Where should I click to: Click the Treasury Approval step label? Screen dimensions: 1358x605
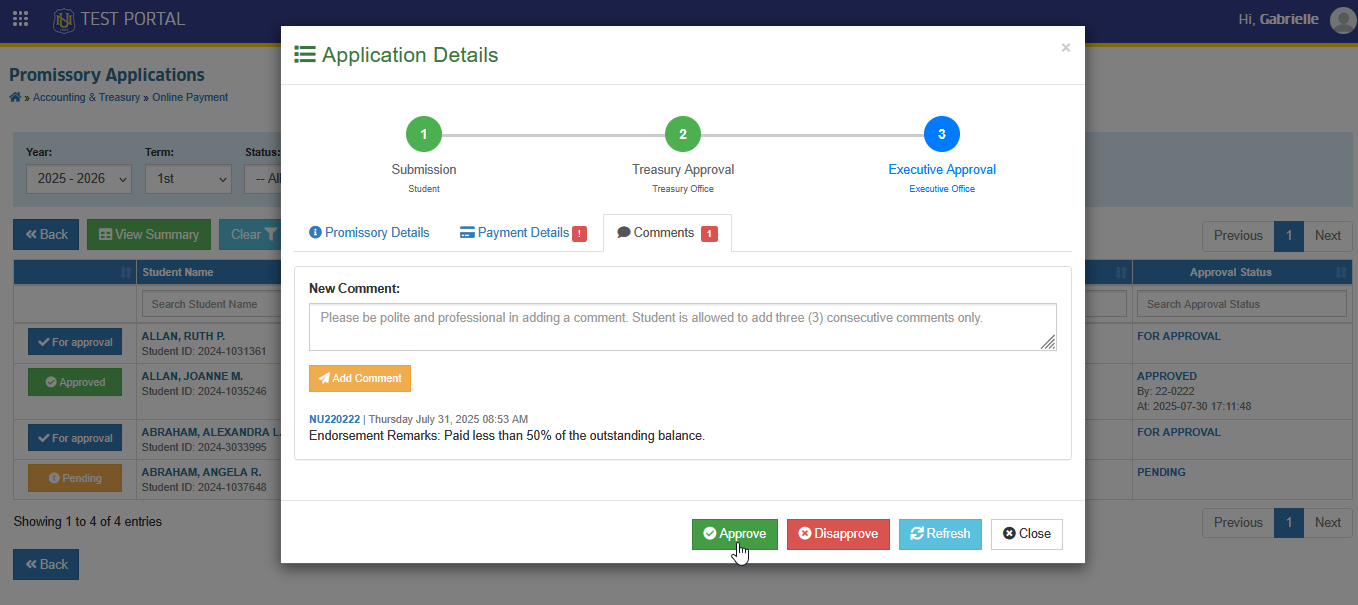click(x=683, y=170)
